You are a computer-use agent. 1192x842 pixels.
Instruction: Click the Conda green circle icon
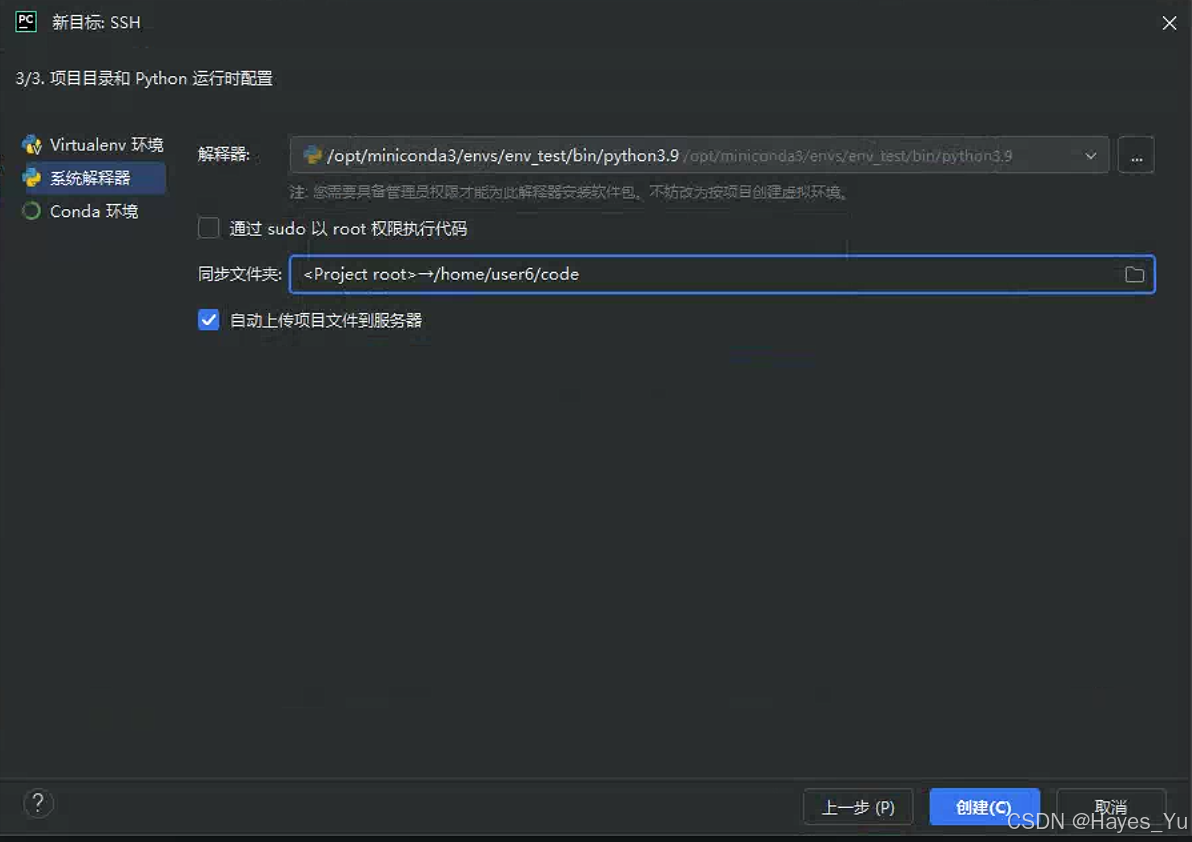click(x=32, y=211)
